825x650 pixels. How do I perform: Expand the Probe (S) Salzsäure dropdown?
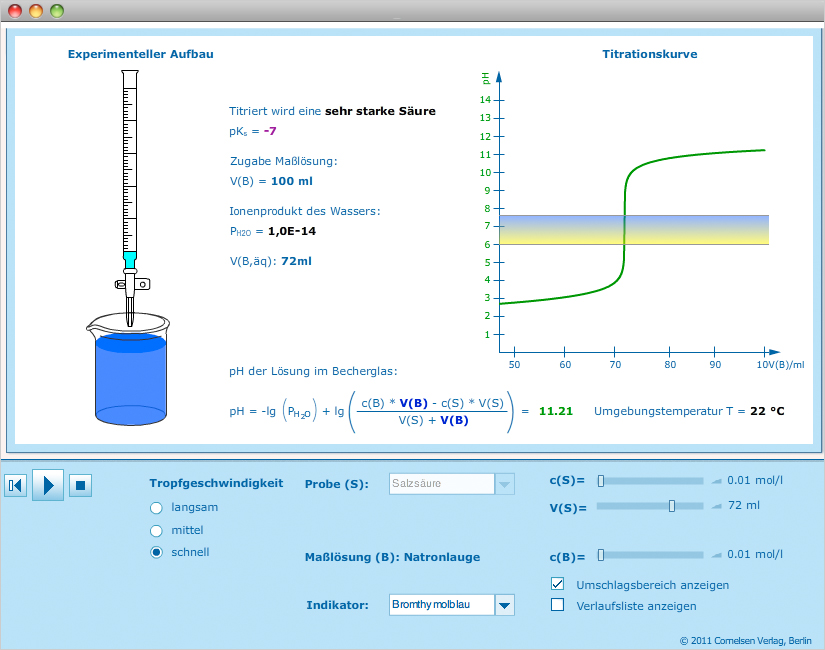tap(505, 484)
